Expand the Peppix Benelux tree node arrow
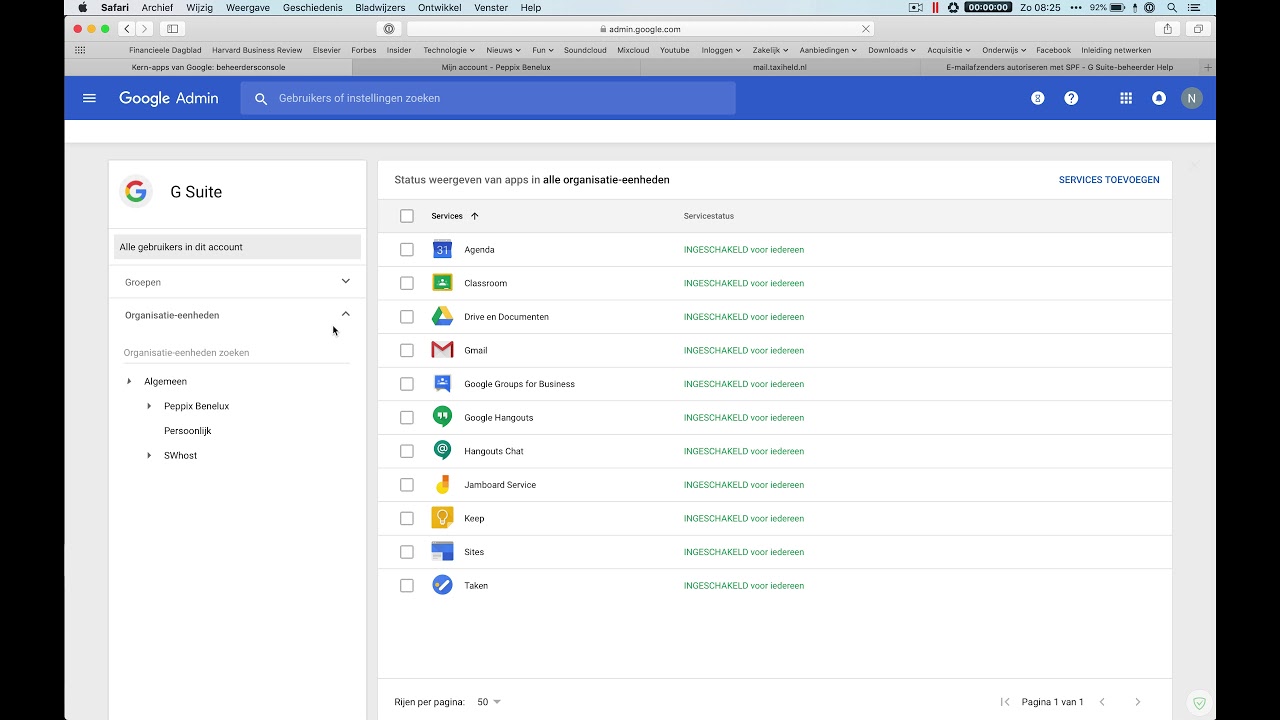This screenshot has width=1280, height=720. [x=149, y=406]
